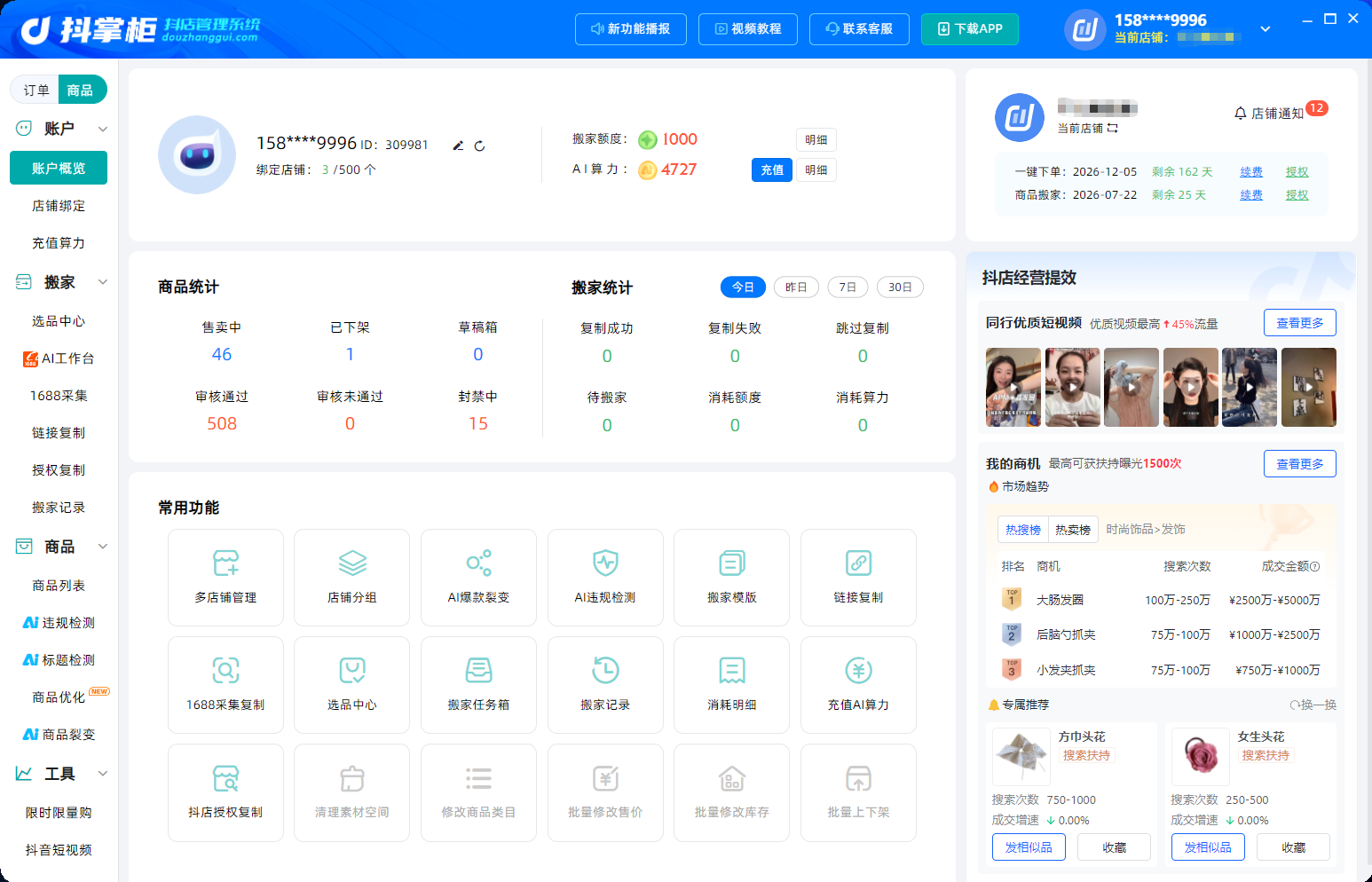This screenshot has height=882, width=1372.
Task: Open AI爆款裂变 function tile
Action: (x=478, y=578)
